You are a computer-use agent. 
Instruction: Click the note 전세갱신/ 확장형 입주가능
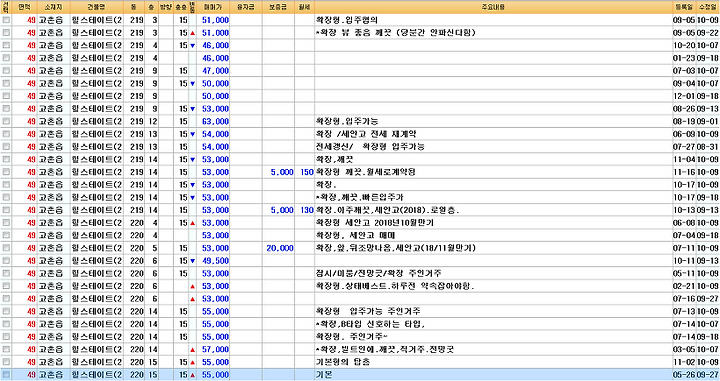point(370,147)
